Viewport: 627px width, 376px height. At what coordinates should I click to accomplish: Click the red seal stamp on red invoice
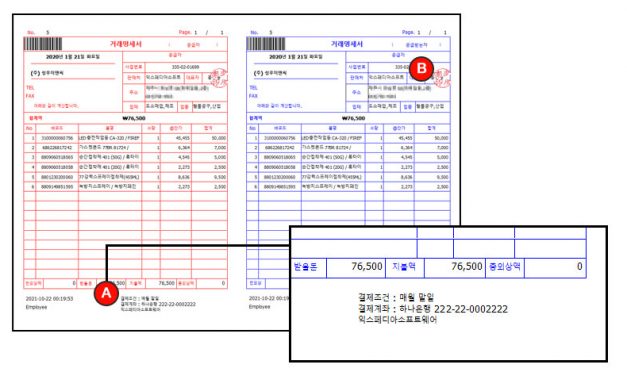coord(219,77)
